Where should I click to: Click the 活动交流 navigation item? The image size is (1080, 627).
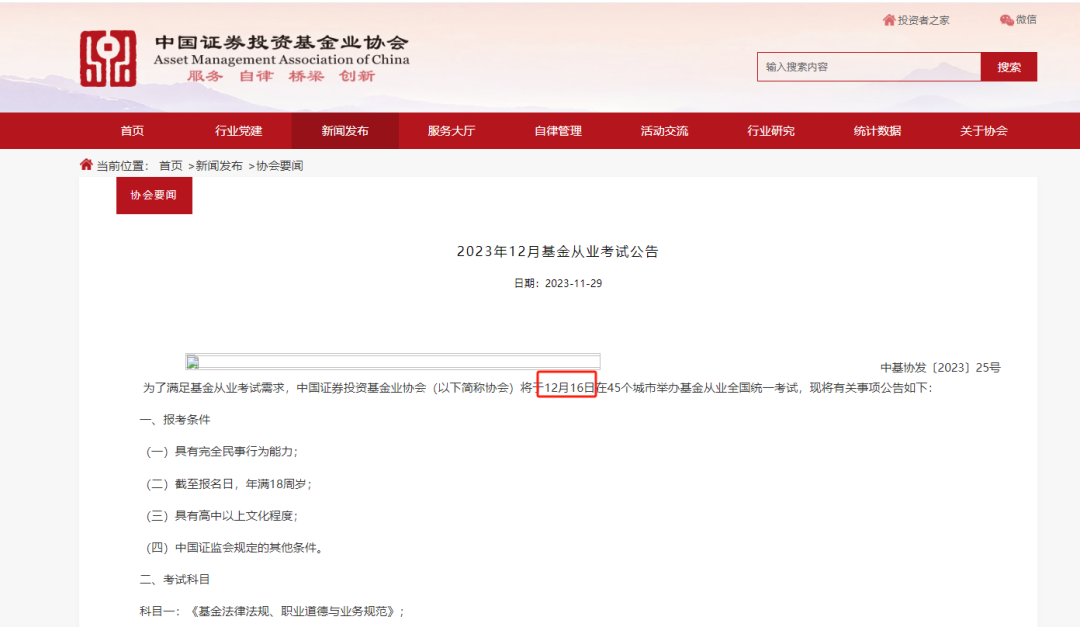tap(664, 131)
